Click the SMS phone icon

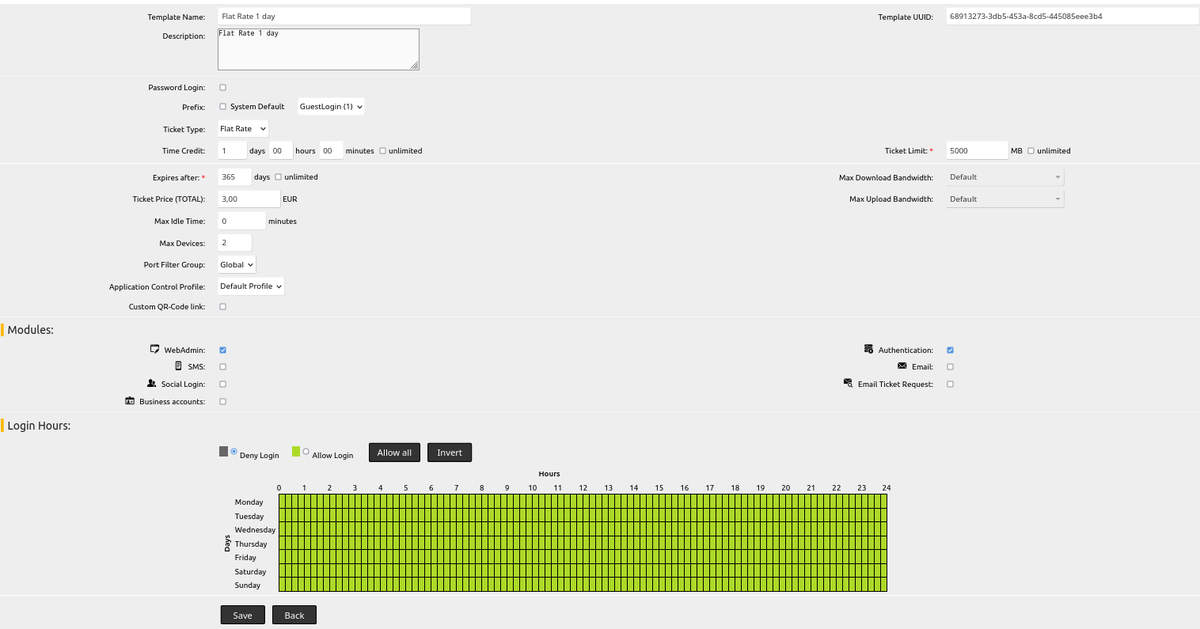(178, 367)
